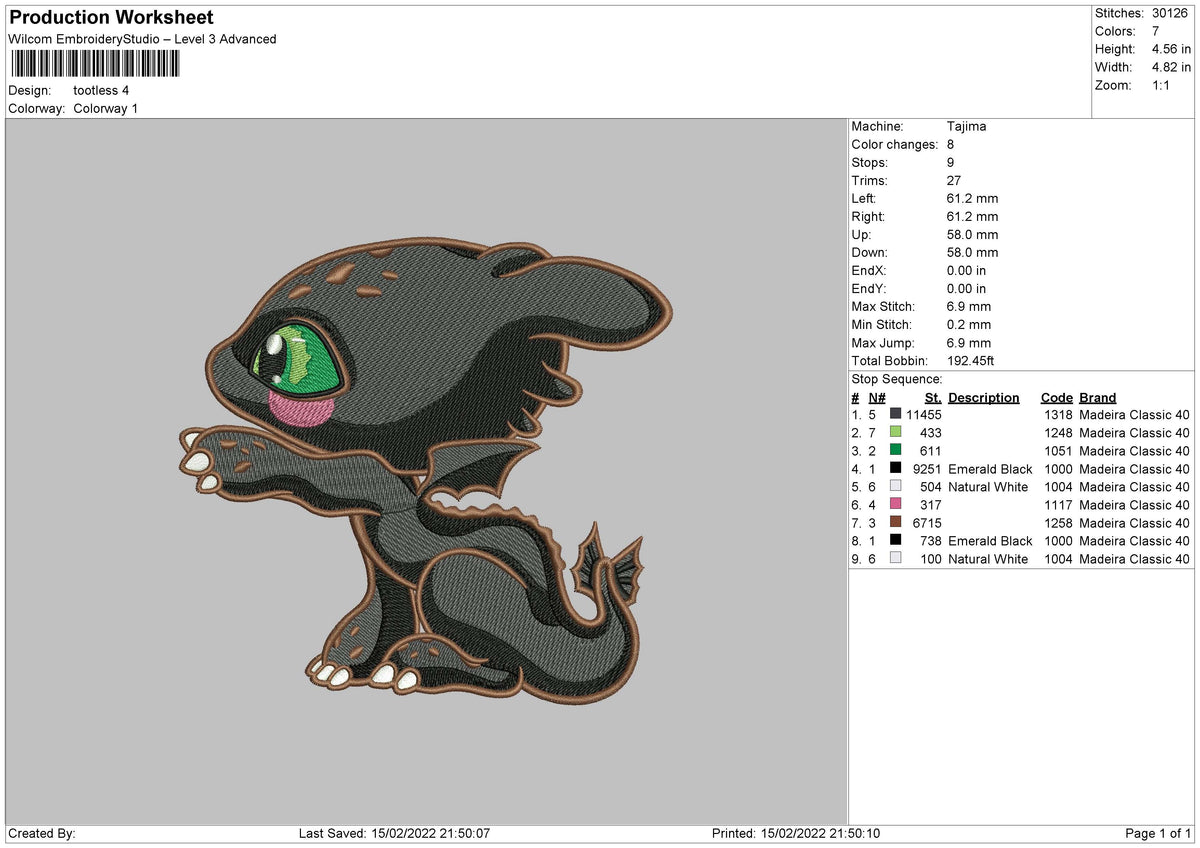Click the pink swatch for stop 6
The height and width of the screenshot is (848, 1200).
pyautogui.click(x=895, y=504)
